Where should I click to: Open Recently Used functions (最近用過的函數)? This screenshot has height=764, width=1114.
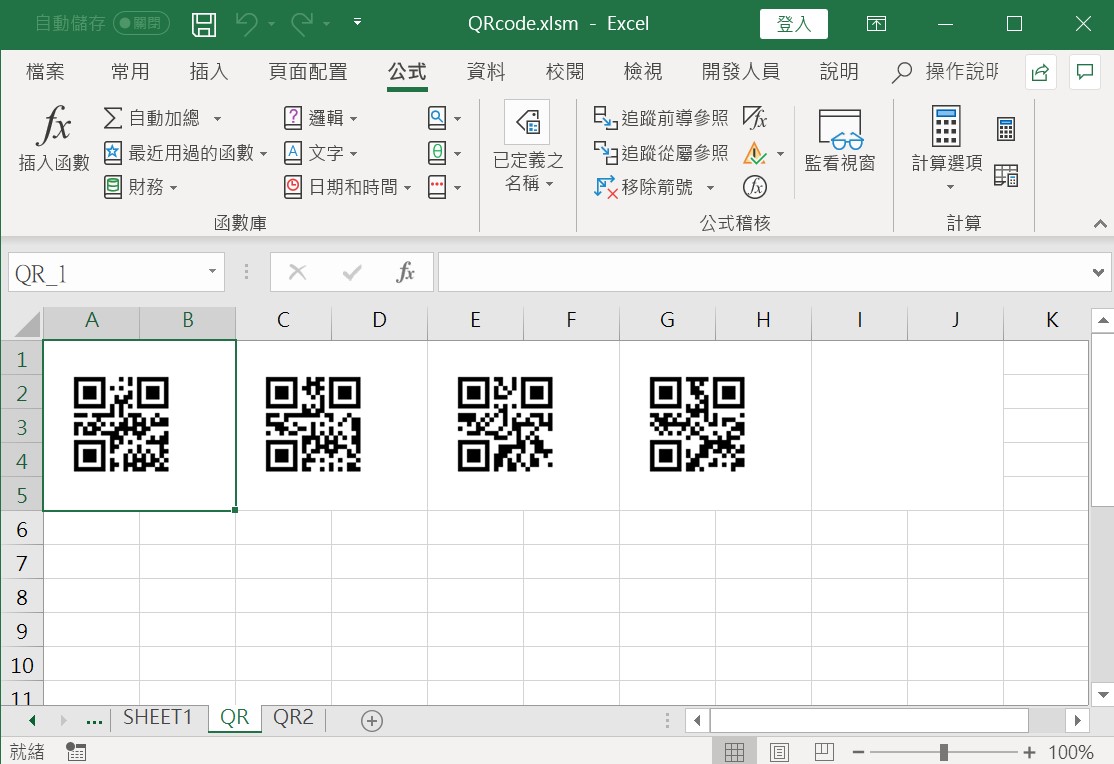pyautogui.click(x=185, y=153)
